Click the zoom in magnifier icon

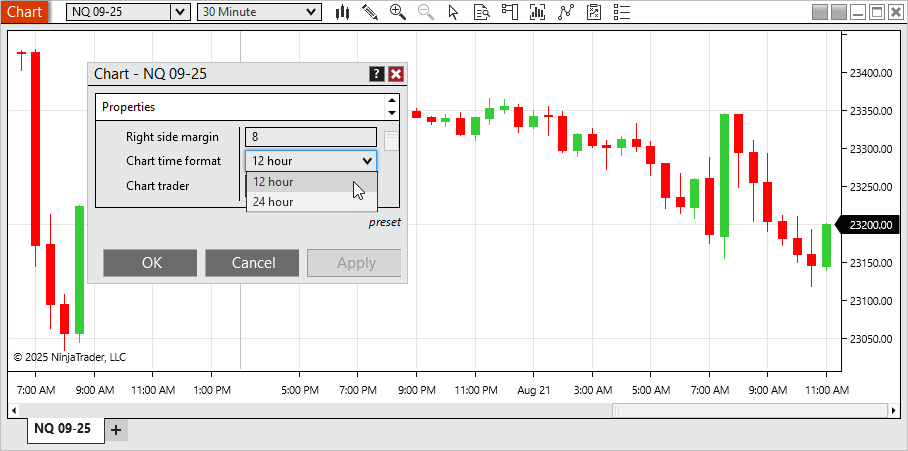398,12
